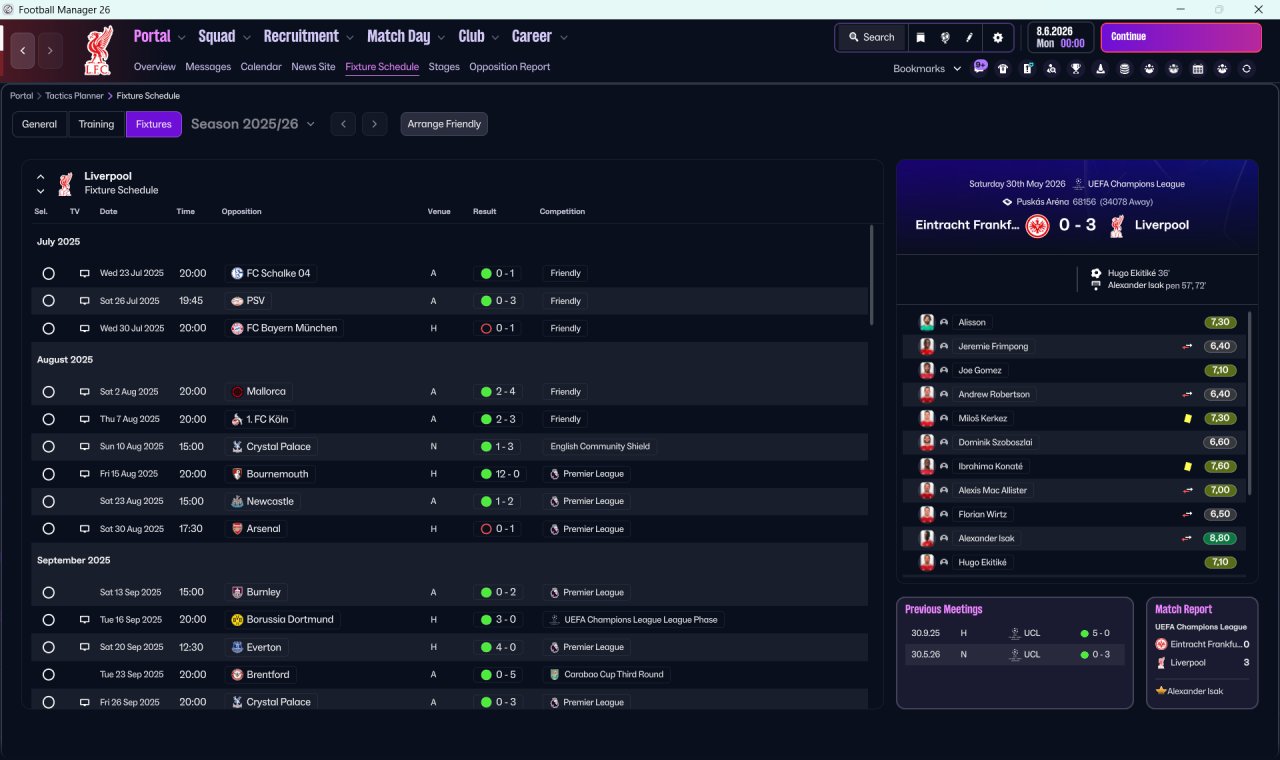Select the Burnley fixture radio button

(48, 592)
